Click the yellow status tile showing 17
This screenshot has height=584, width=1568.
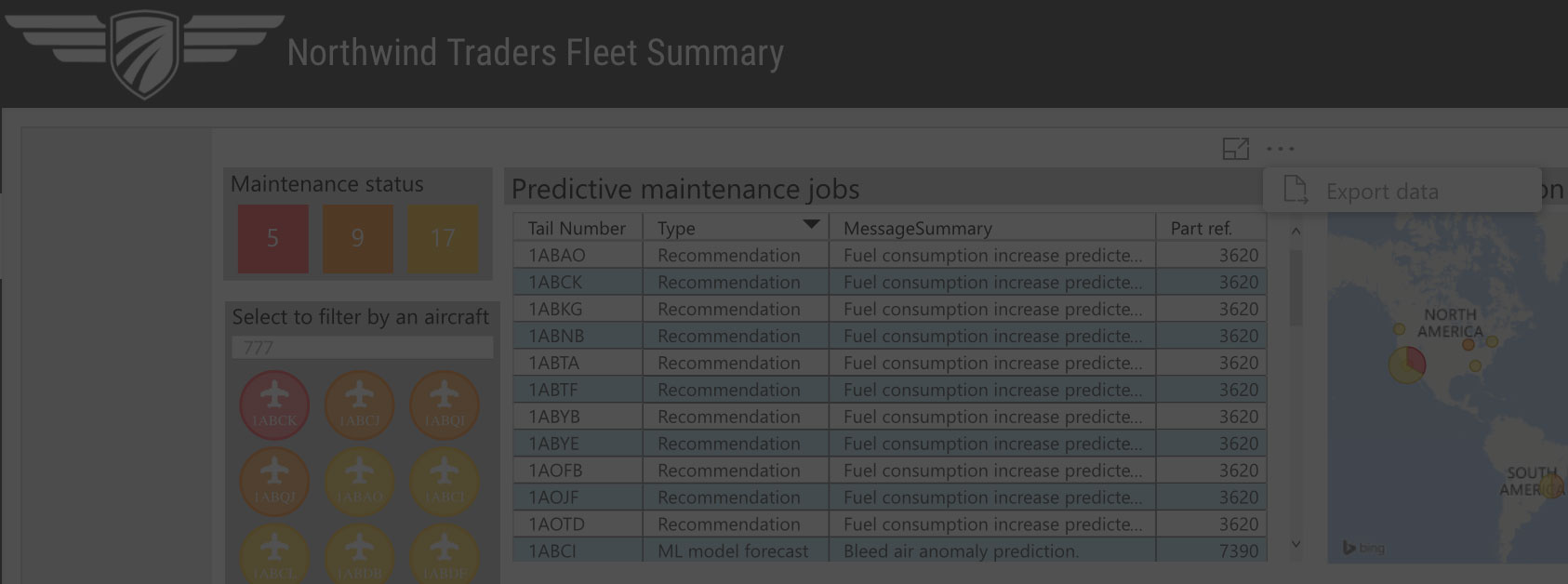tap(443, 239)
